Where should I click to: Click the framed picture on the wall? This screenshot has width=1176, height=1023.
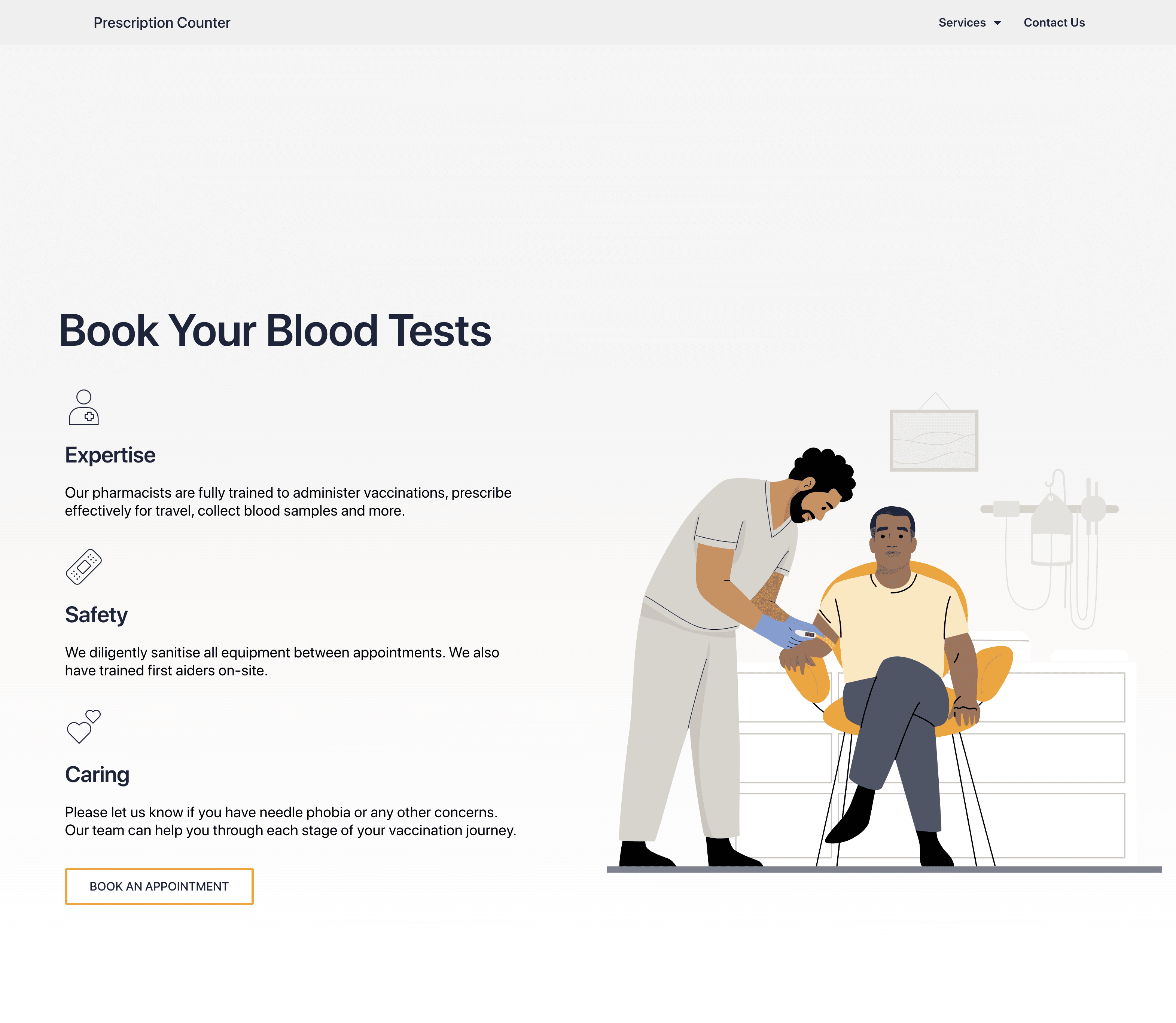[x=934, y=440]
